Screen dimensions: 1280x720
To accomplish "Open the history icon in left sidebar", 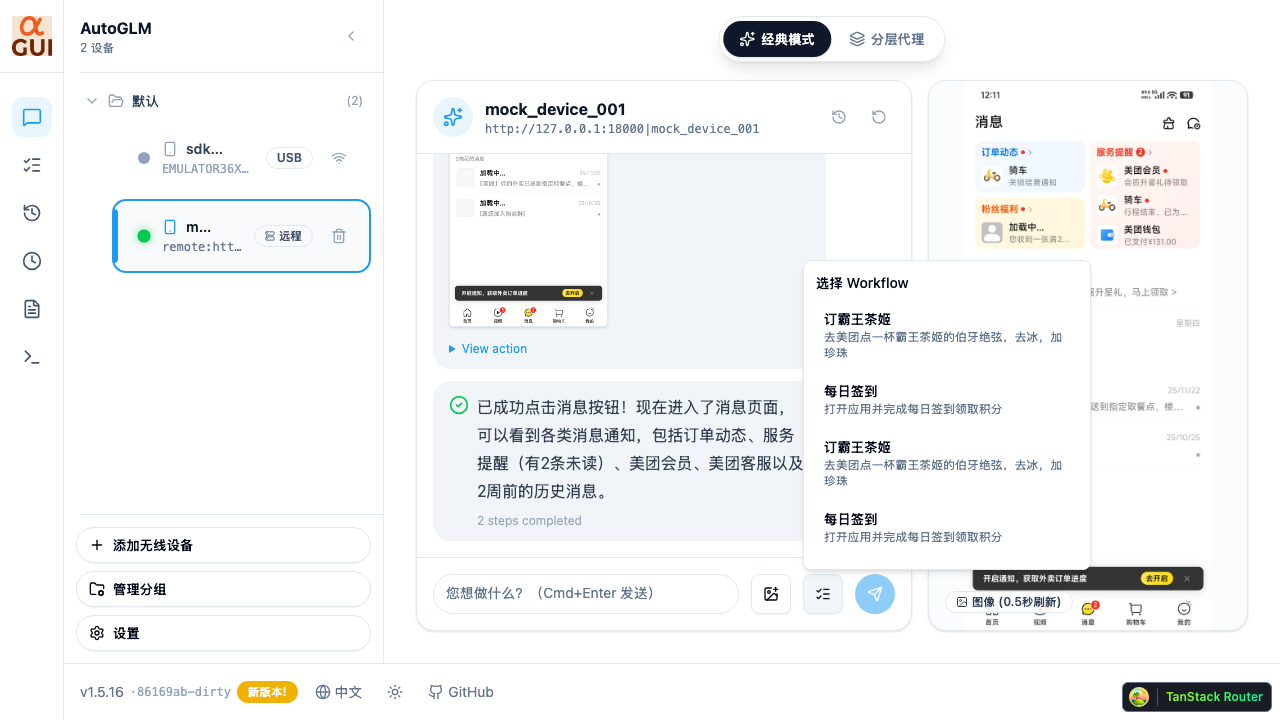I will coord(32,213).
